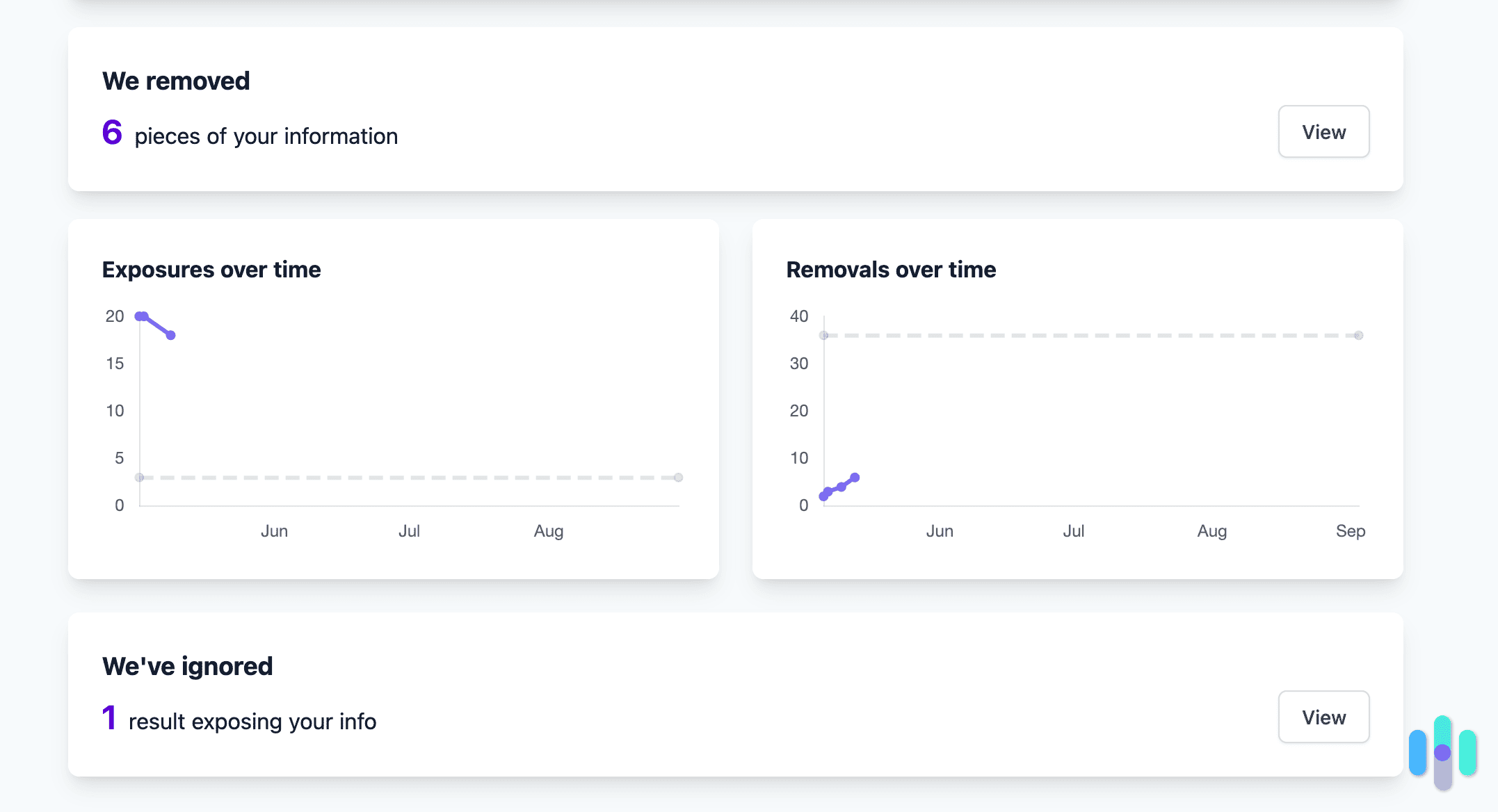Click Sep label on Removals chart axis
The width and height of the screenshot is (1498, 812).
[1350, 531]
